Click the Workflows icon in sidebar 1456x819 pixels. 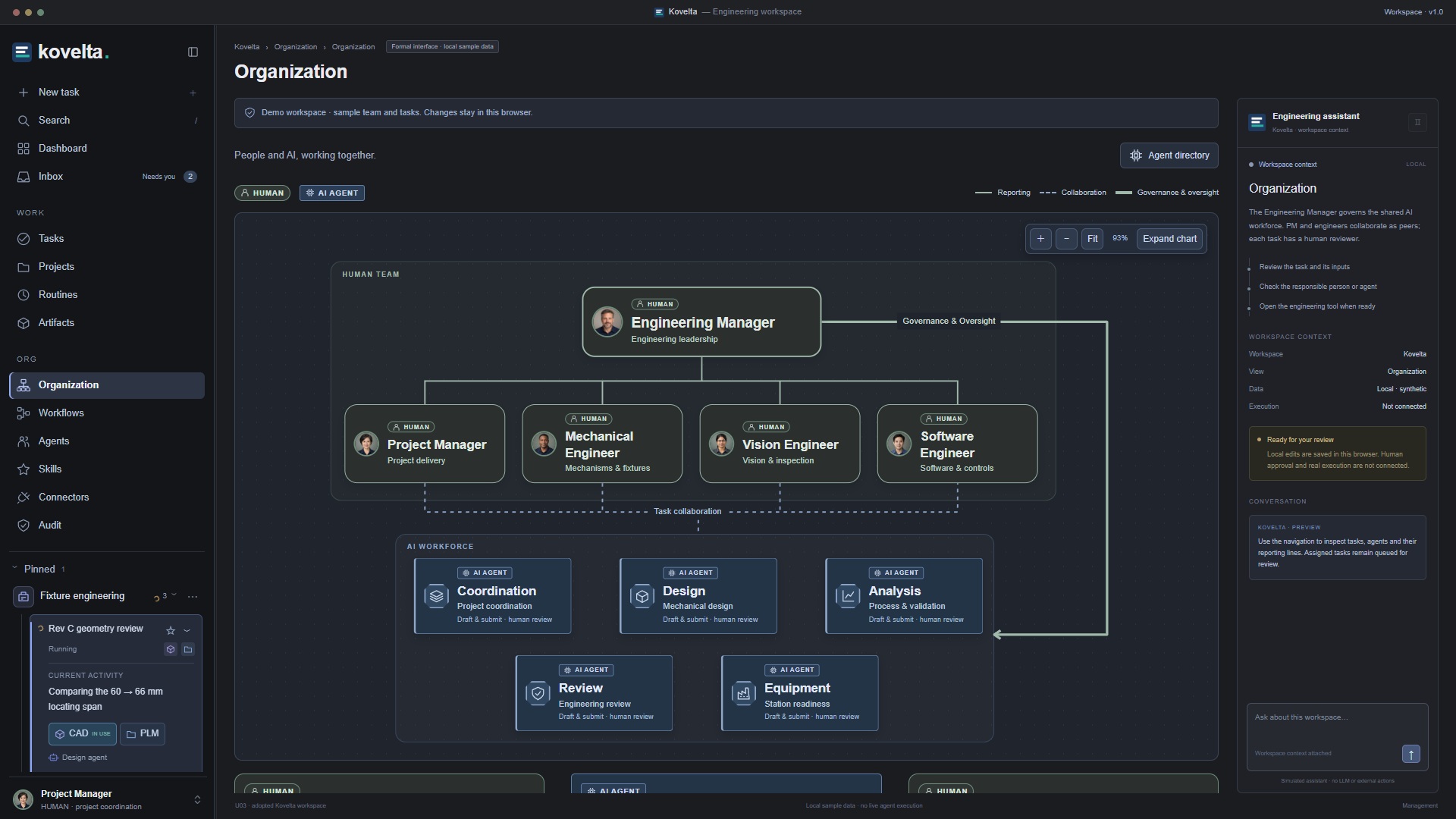(x=24, y=413)
